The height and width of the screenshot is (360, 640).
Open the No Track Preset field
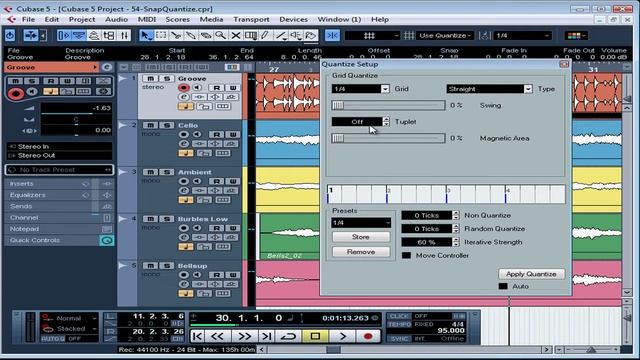pyautogui.click(x=59, y=170)
